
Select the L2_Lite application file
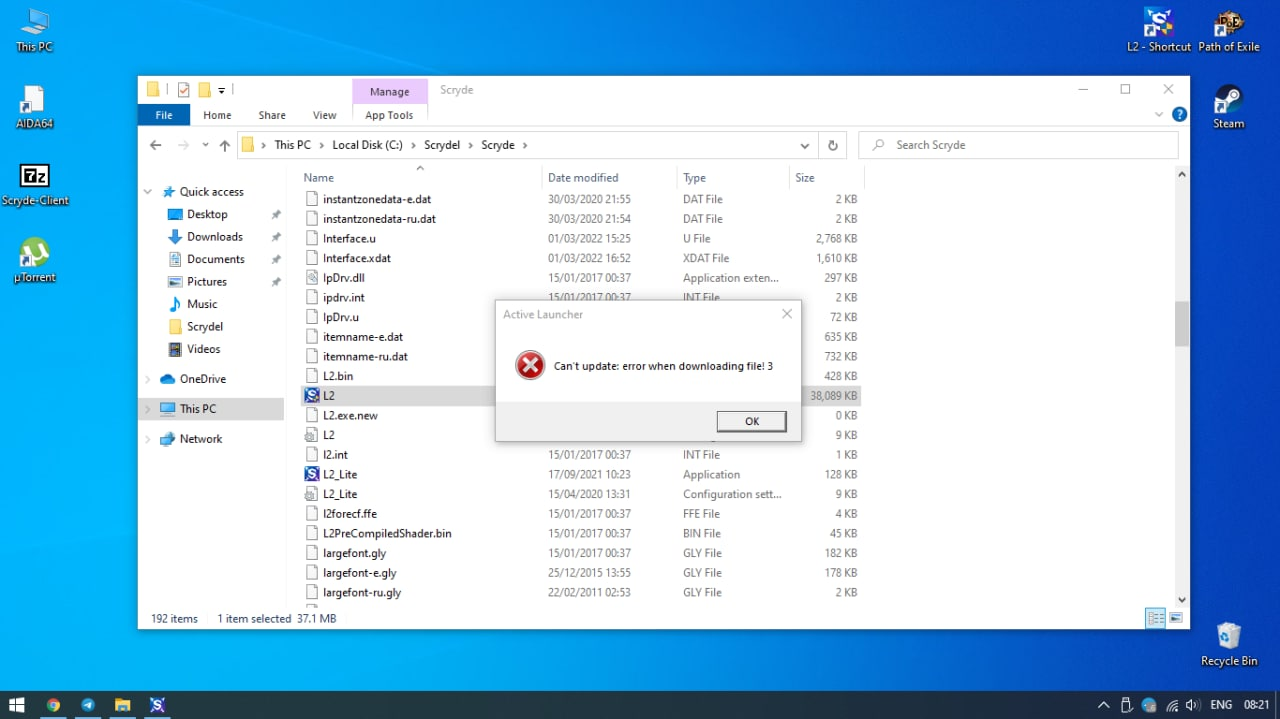340,474
